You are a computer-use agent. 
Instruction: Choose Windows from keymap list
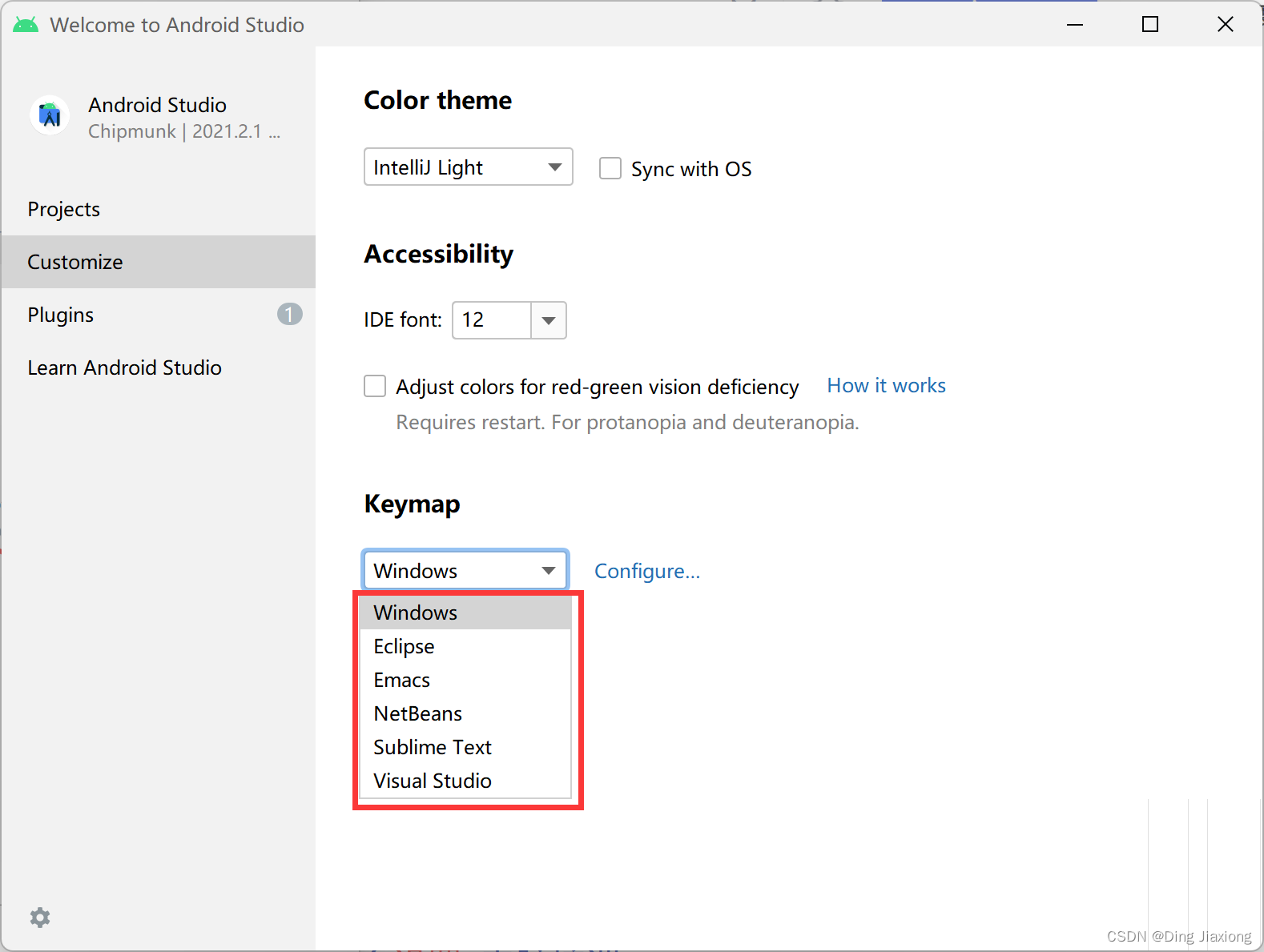[x=465, y=613]
